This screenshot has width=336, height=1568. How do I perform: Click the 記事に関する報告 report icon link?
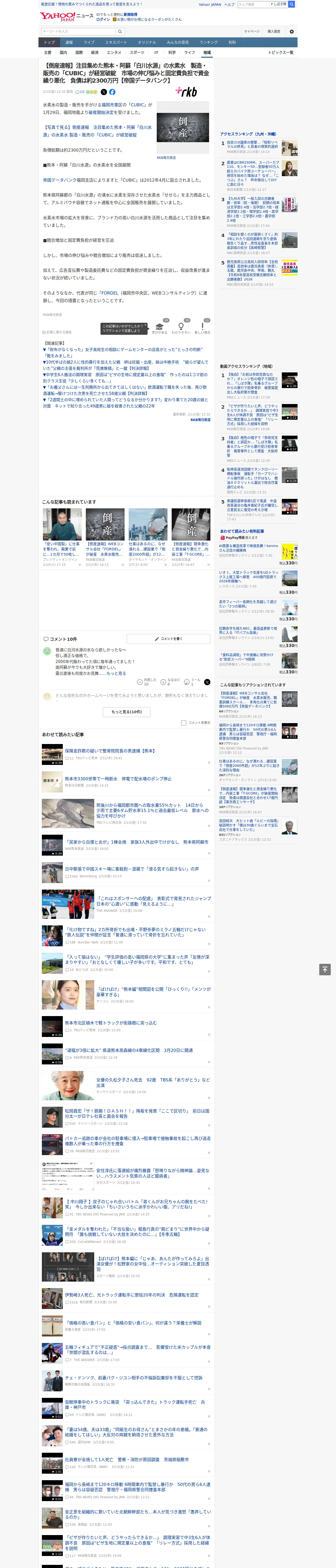pos(57,332)
